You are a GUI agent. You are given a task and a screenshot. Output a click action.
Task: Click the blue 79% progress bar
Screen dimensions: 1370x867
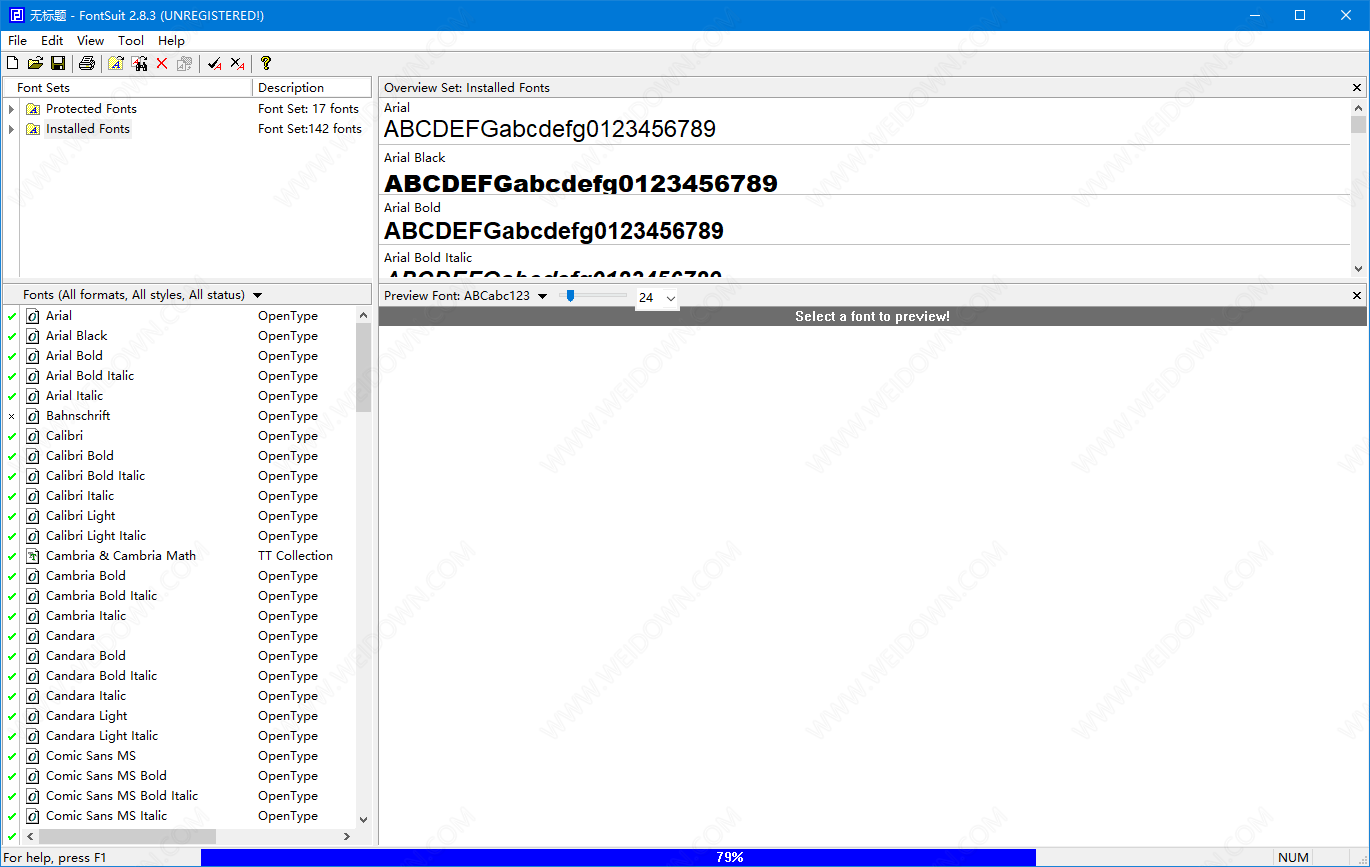618,857
